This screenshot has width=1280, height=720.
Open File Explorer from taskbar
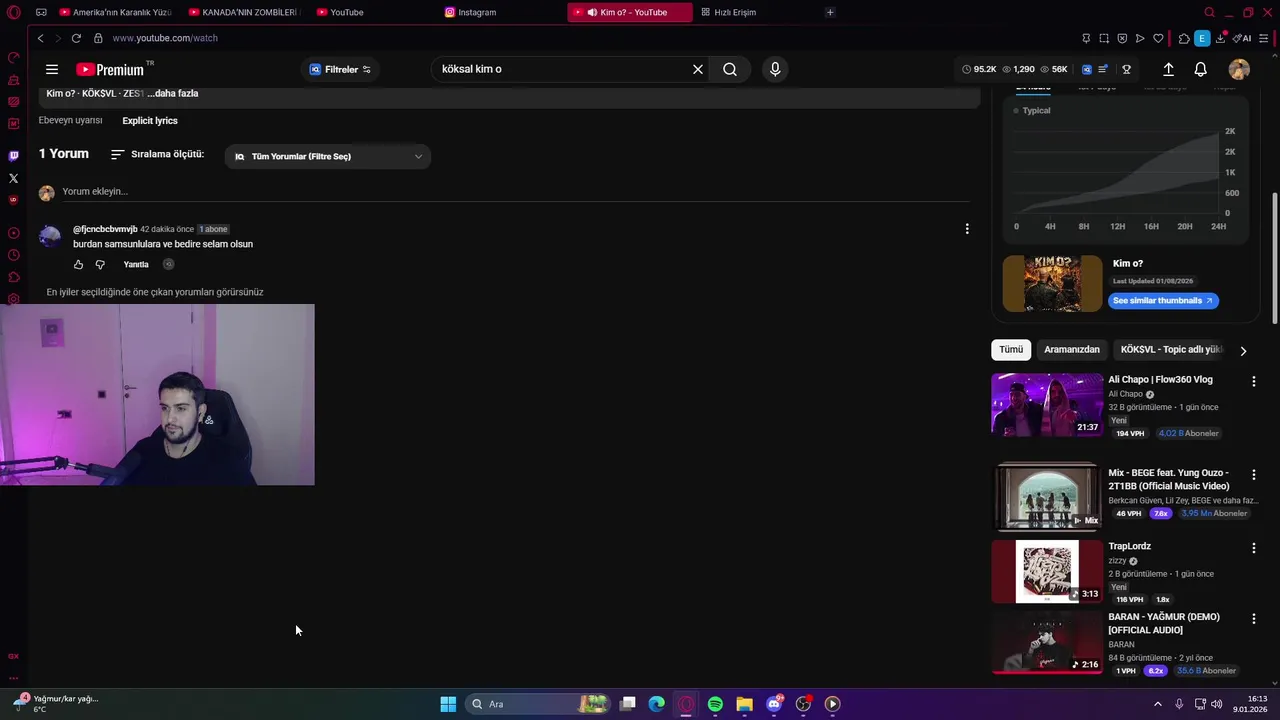[744, 704]
